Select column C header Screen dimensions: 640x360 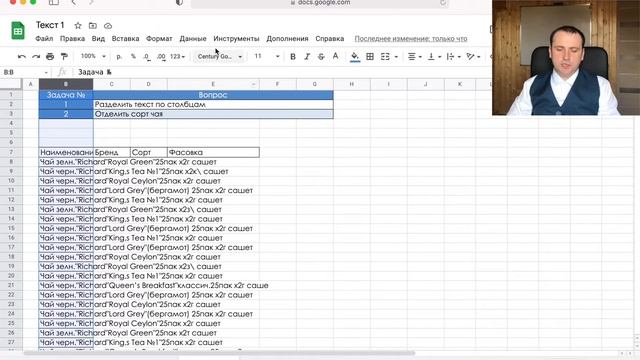(111, 84)
